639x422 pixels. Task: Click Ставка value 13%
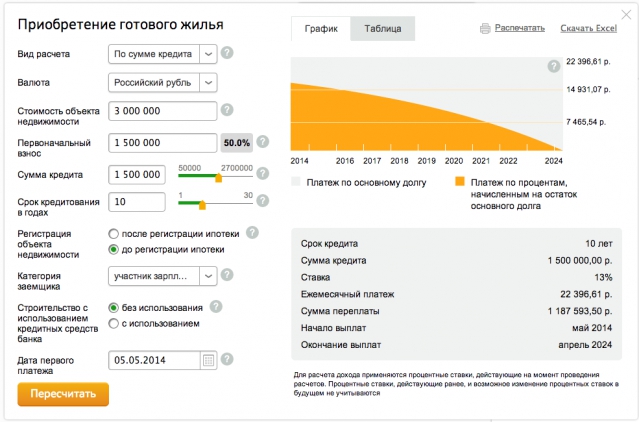[x=603, y=277]
